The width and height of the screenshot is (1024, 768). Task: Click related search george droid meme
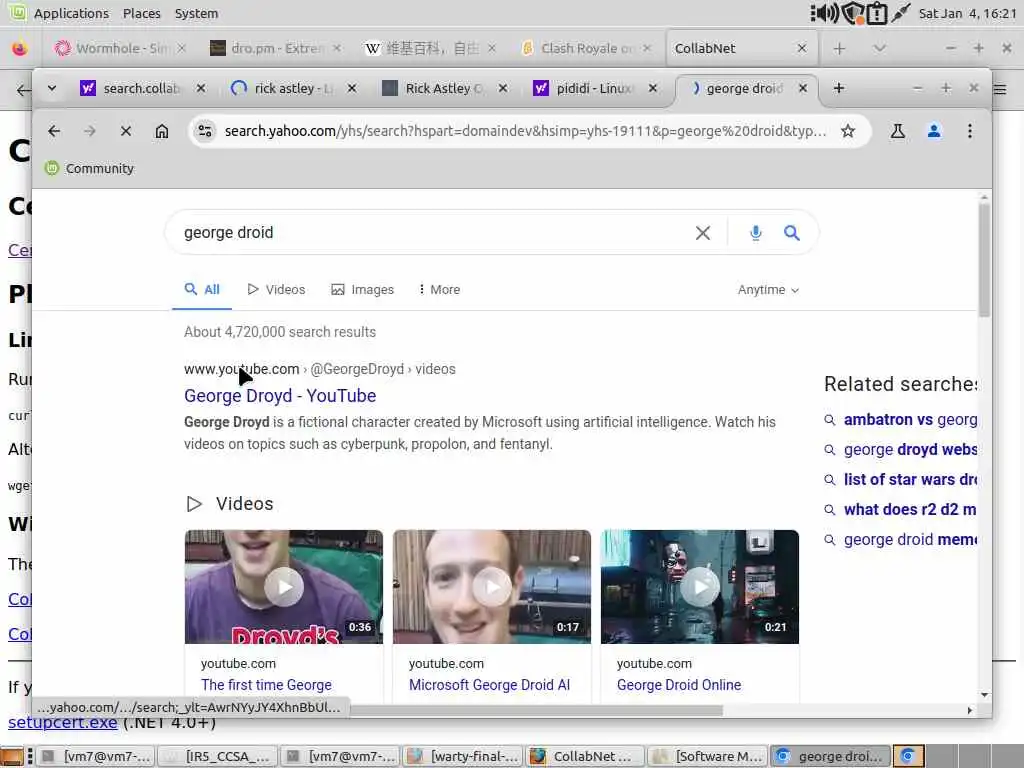tap(910, 539)
